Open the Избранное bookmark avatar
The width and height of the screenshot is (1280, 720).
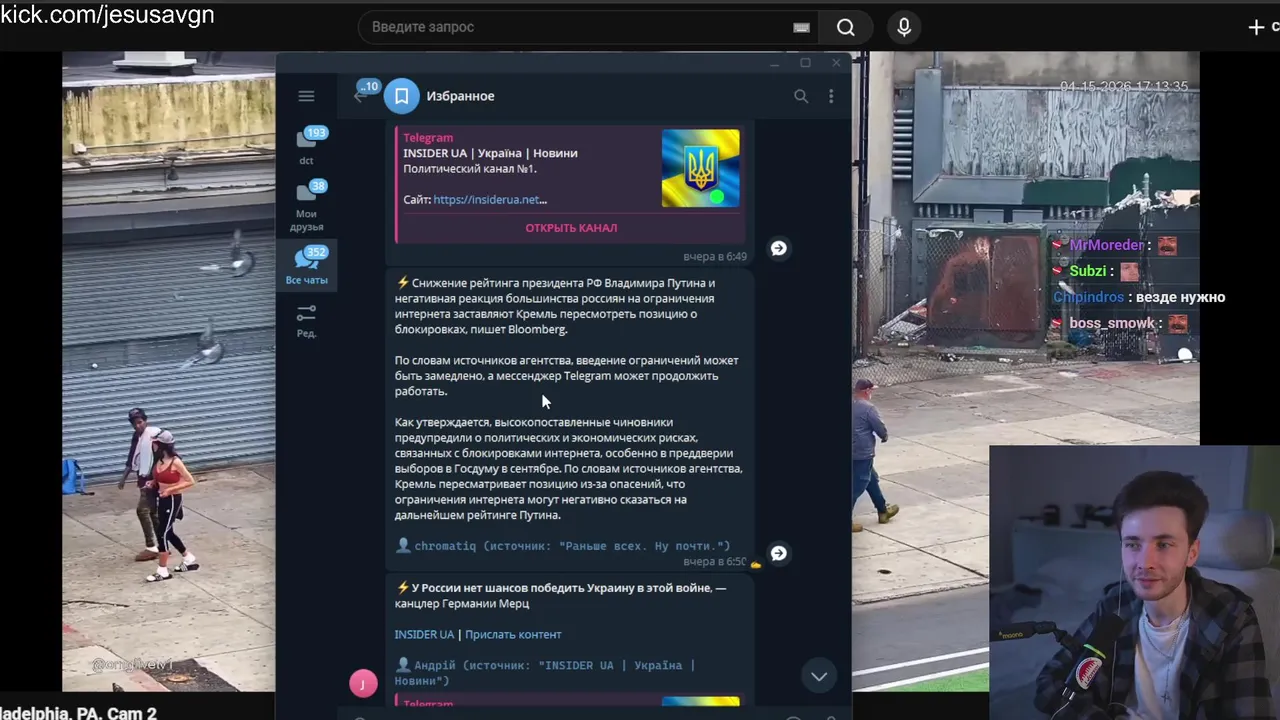[401, 96]
